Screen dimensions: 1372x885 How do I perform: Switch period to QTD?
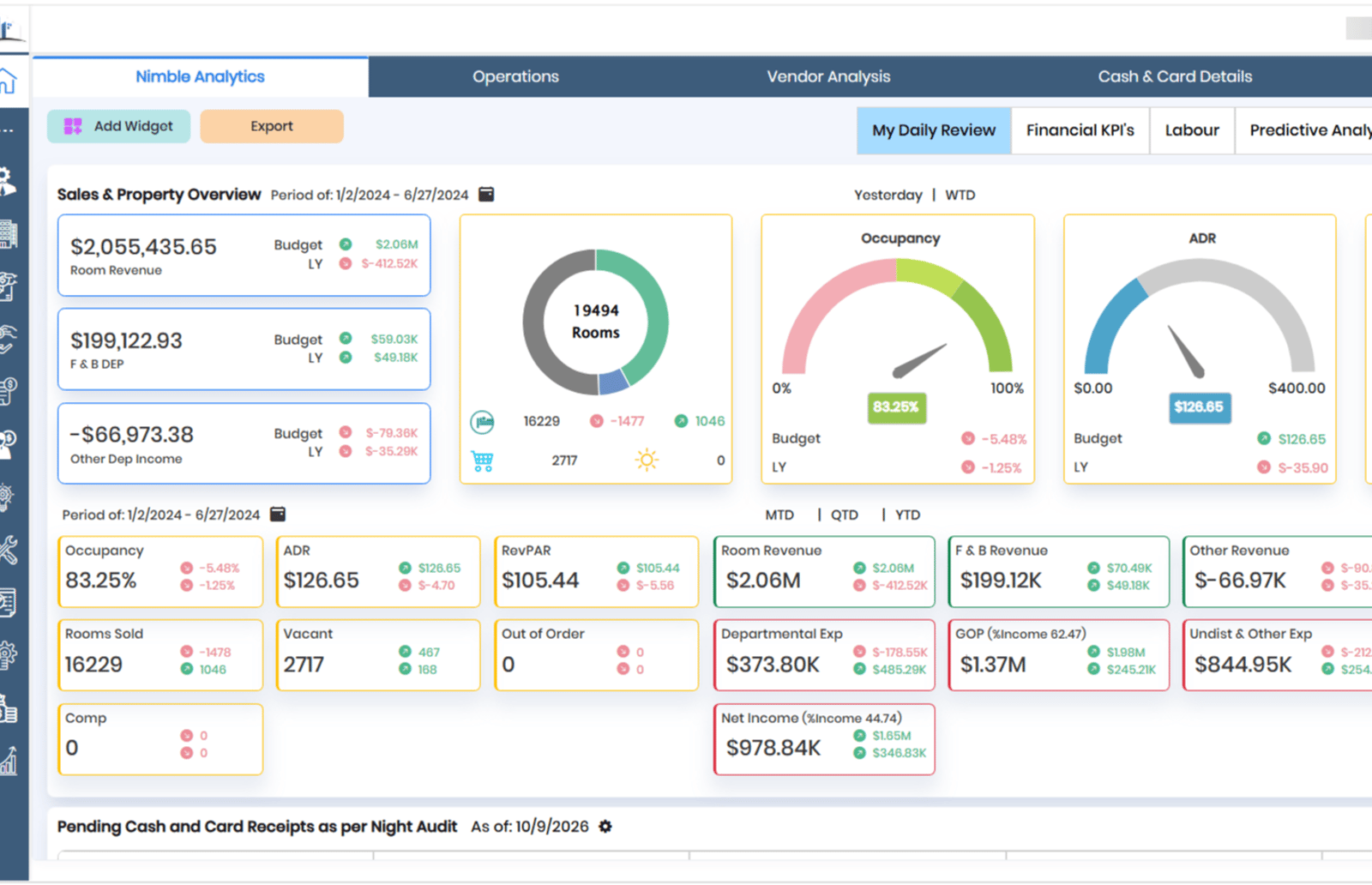(845, 515)
